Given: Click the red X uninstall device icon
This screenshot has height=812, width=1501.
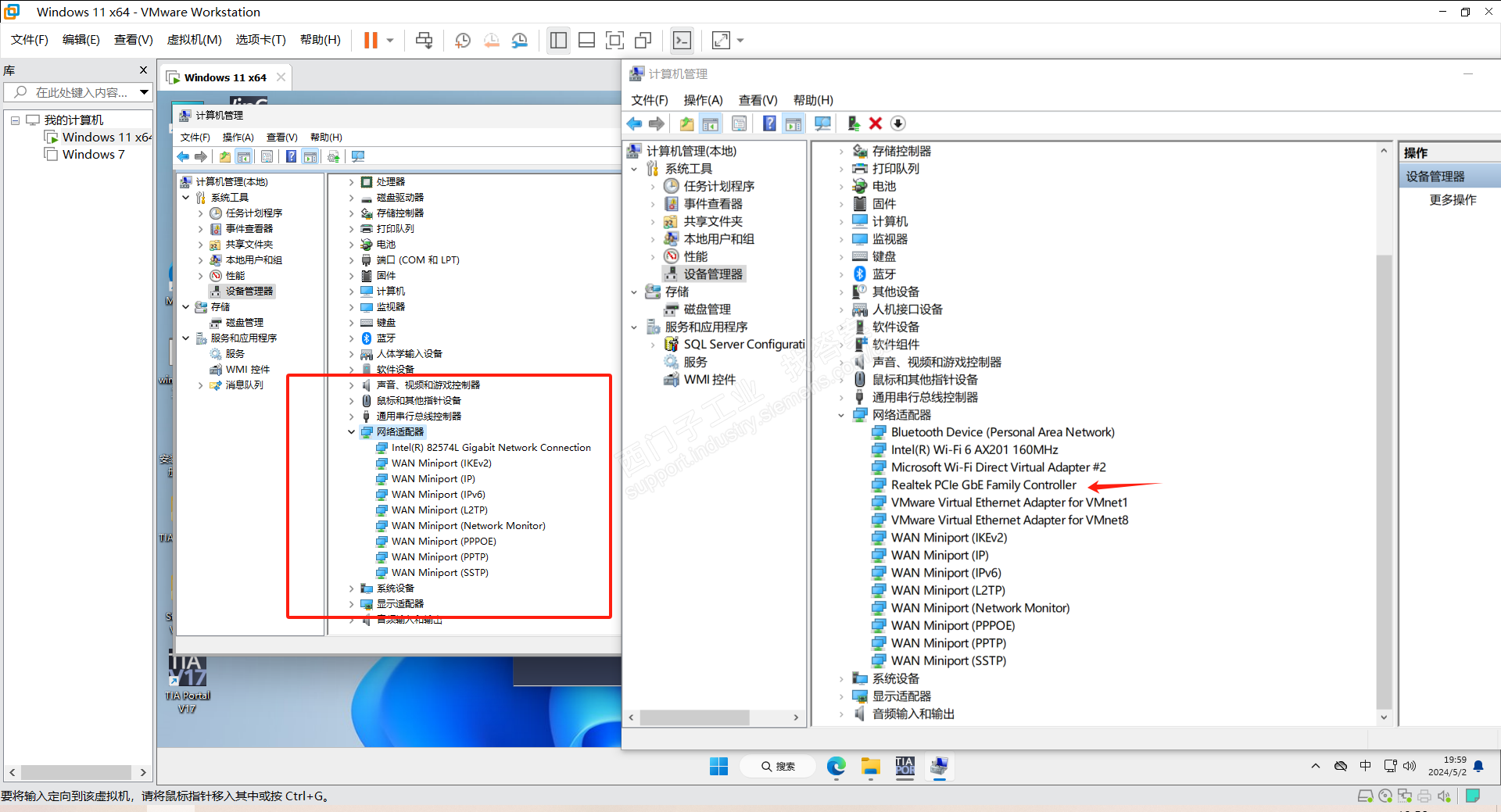Looking at the screenshot, I should 876,123.
